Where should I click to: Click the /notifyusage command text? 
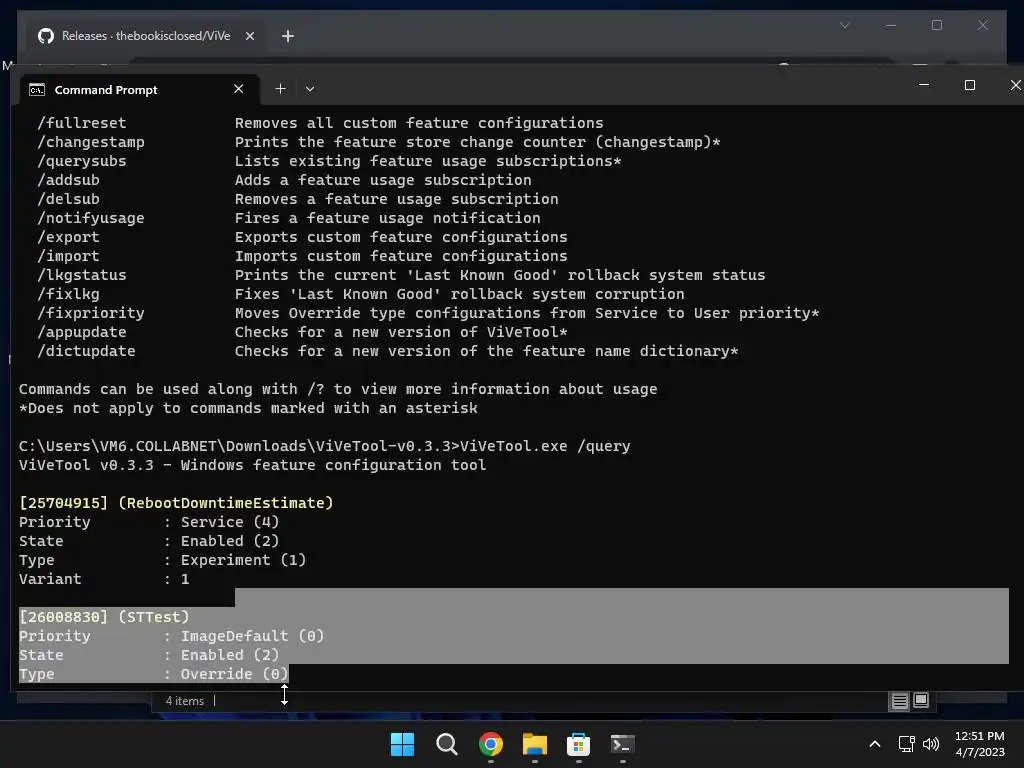tap(91, 217)
